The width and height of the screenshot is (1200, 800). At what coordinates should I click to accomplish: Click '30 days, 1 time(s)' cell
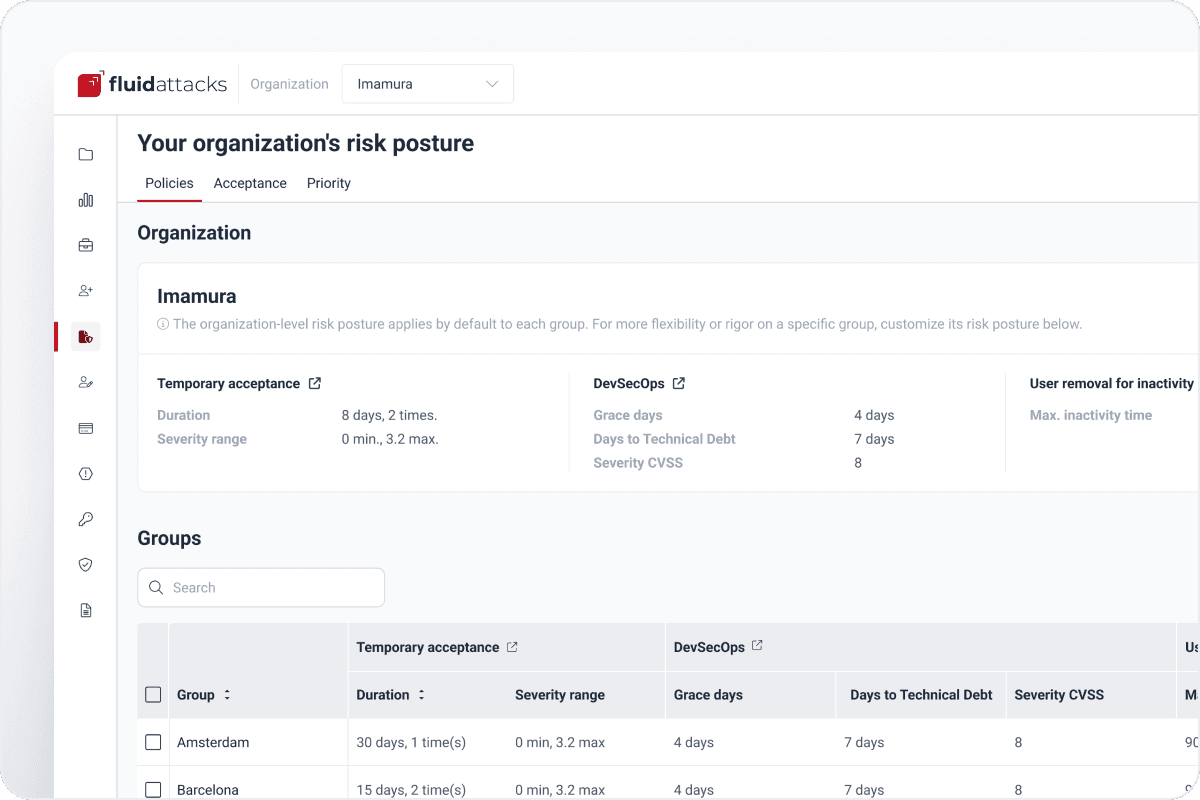tap(411, 742)
